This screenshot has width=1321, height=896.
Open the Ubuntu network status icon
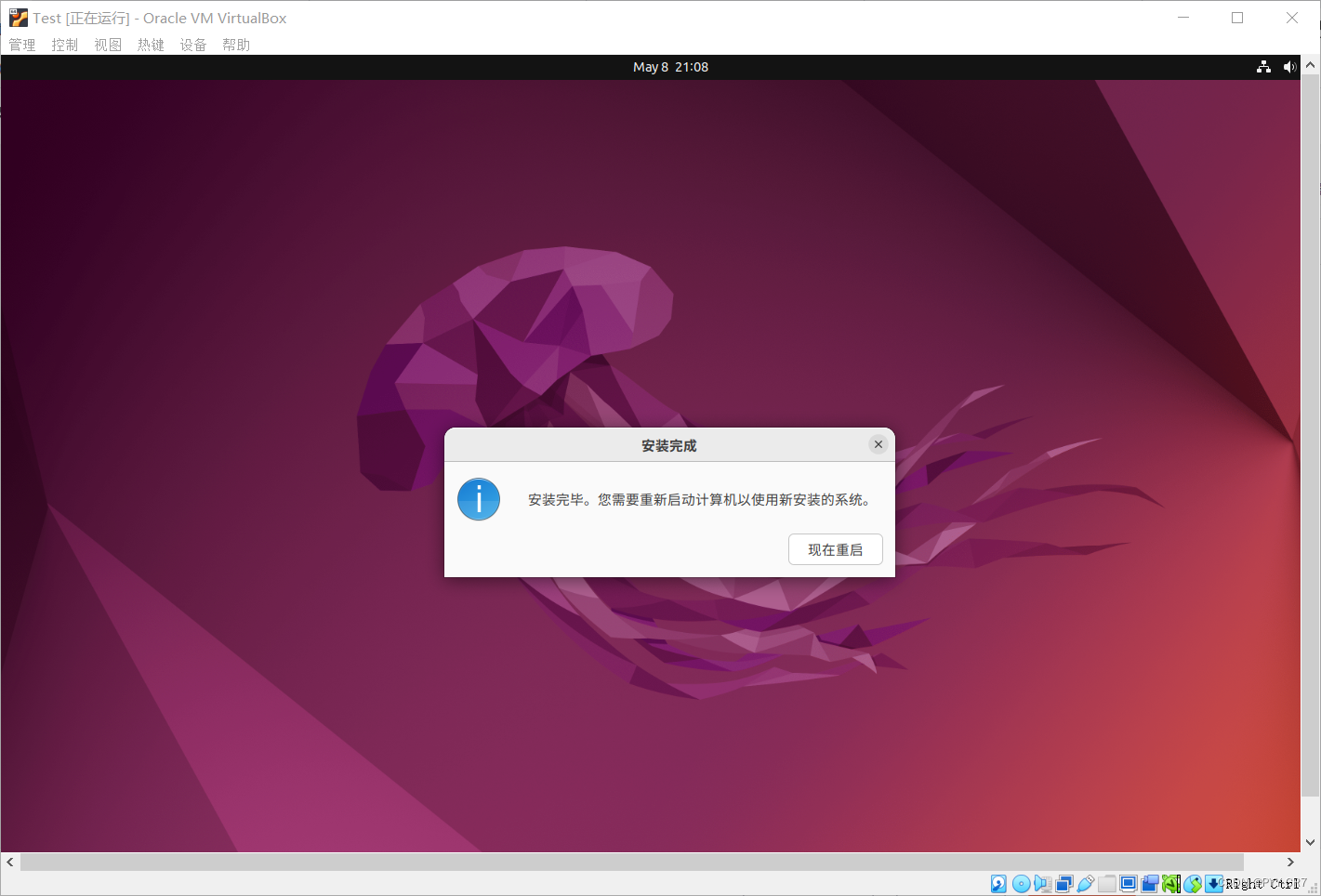1263,67
